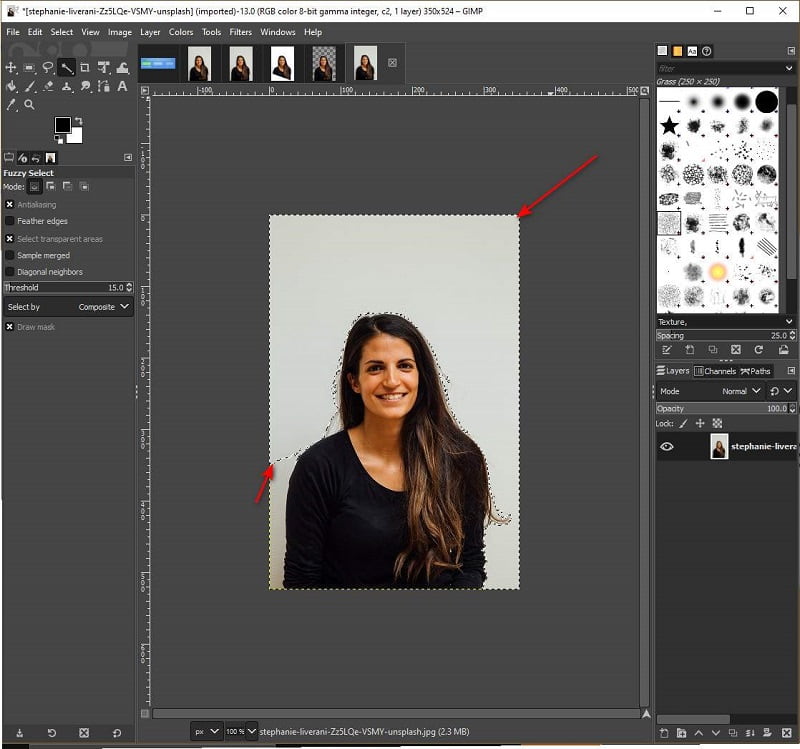This screenshot has width=800, height=749.
Task: Open the Filters menu
Action: click(240, 32)
